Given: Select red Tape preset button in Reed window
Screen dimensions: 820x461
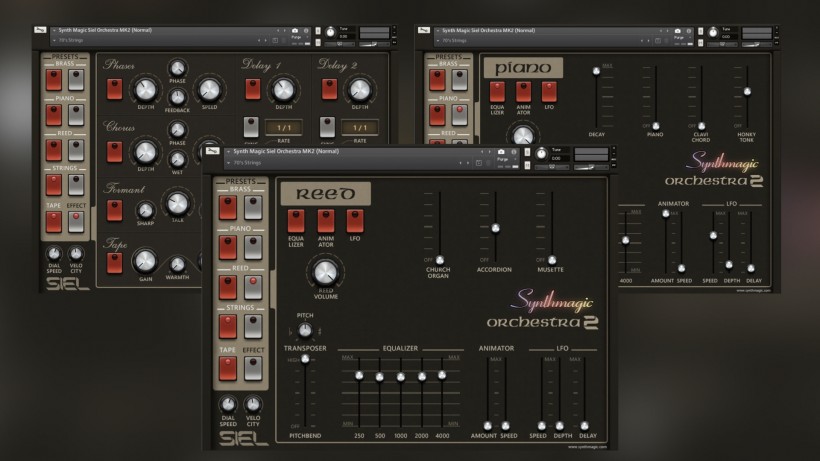Looking at the screenshot, I should click(227, 368).
